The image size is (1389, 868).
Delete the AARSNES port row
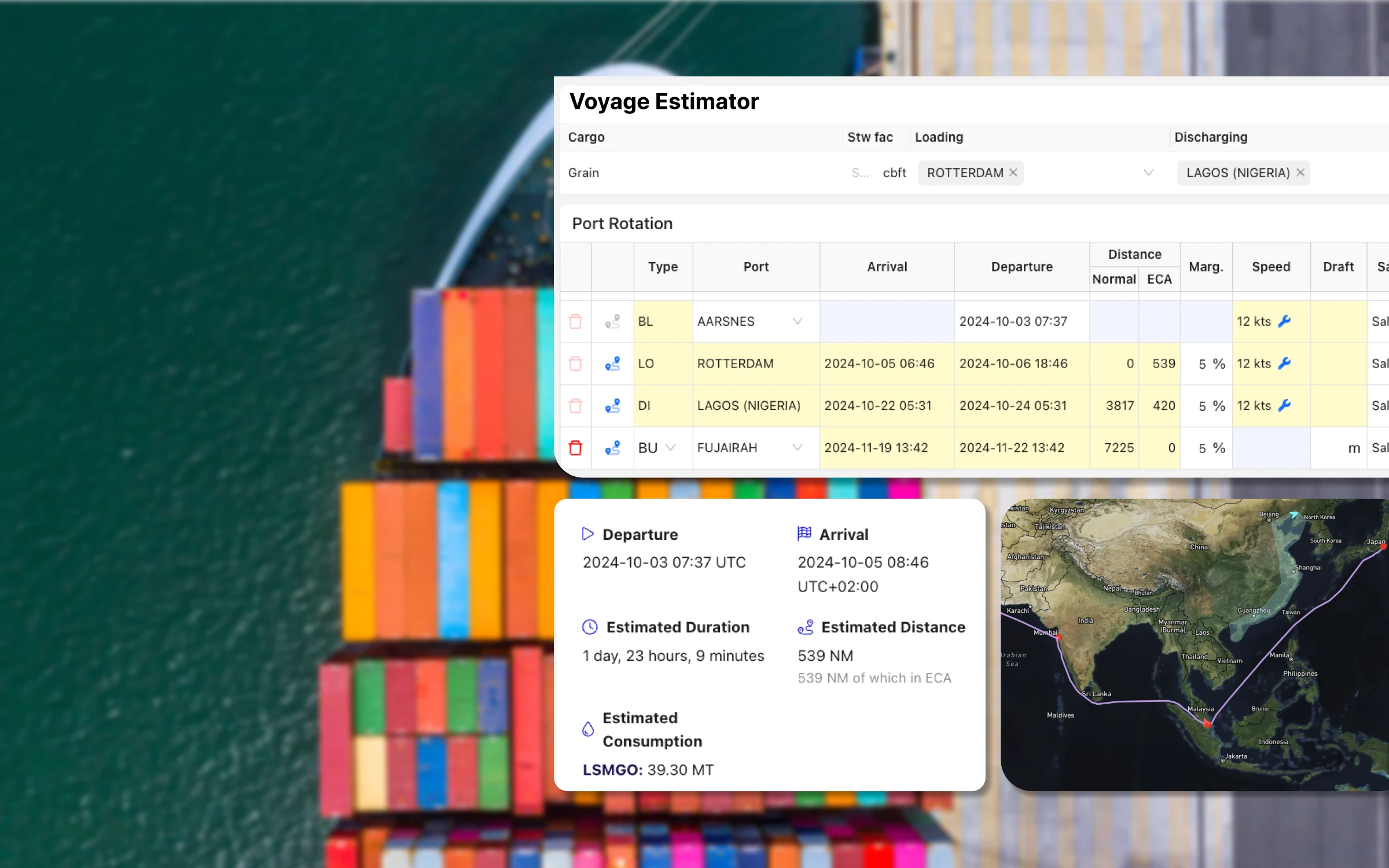pyautogui.click(x=575, y=322)
